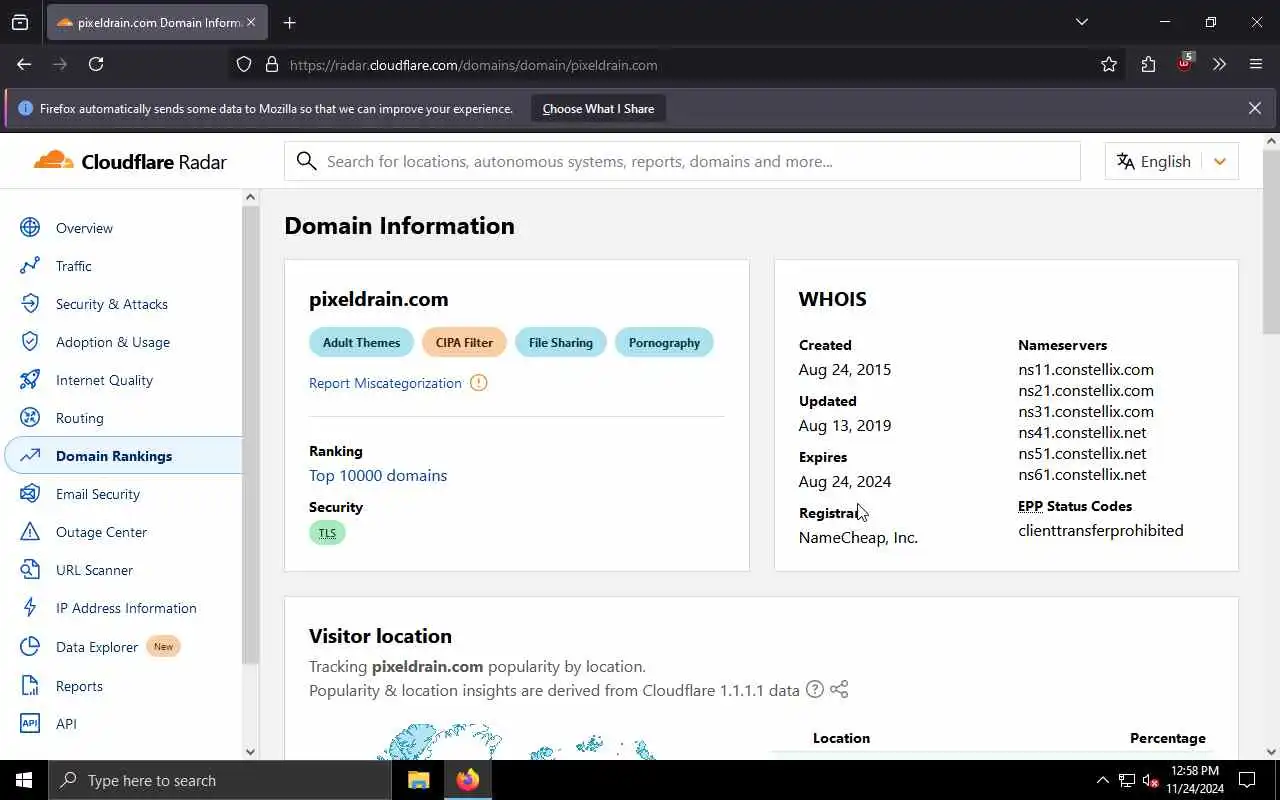
Task: Click the Windows taskbar search box
Action: (x=220, y=780)
